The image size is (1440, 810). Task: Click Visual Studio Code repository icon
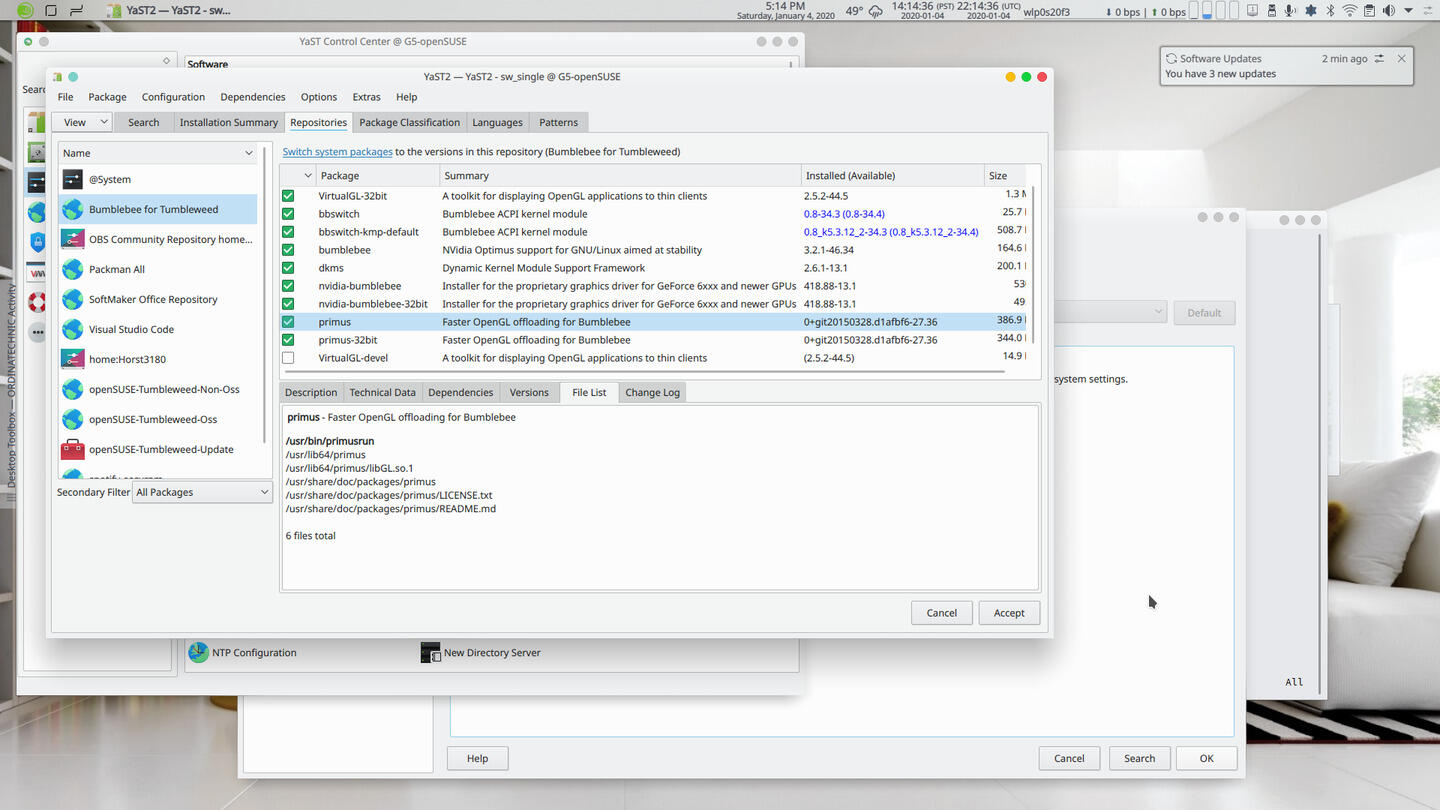pos(72,329)
